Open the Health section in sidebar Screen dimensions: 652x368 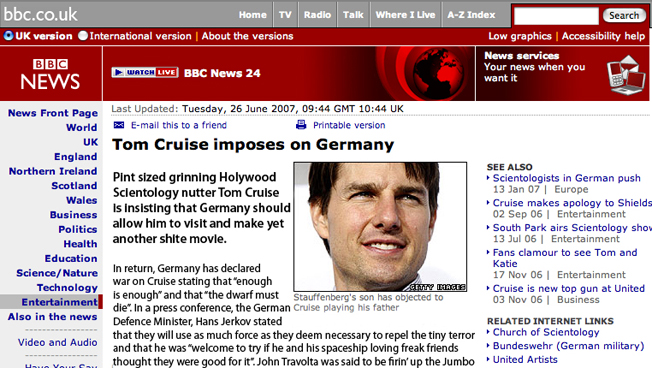point(80,244)
